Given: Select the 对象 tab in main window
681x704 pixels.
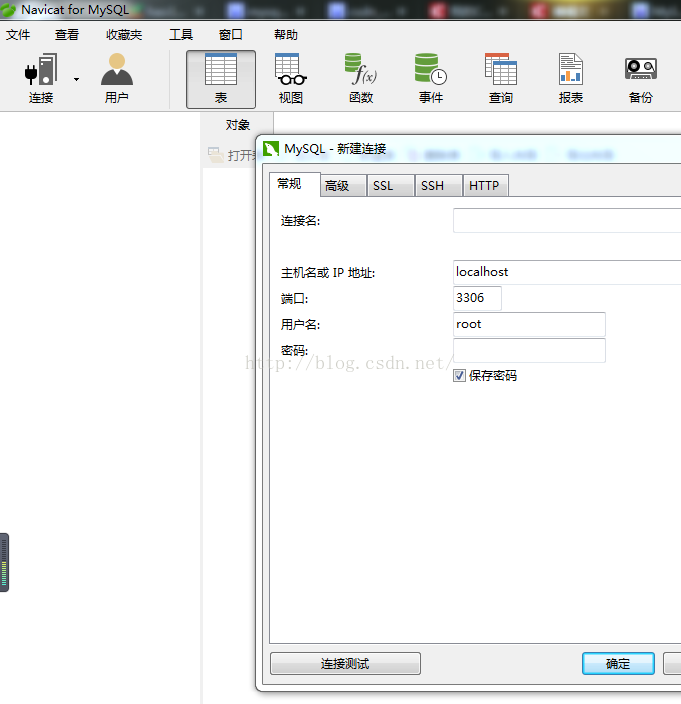Looking at the screenshot, I should click(x=237, y=124).
